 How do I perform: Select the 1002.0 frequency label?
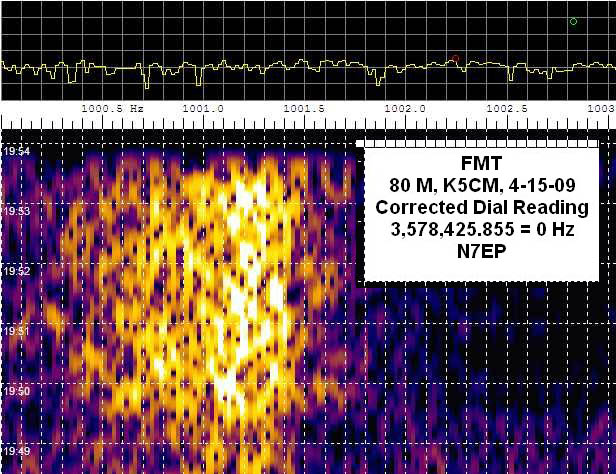[405, 108]
